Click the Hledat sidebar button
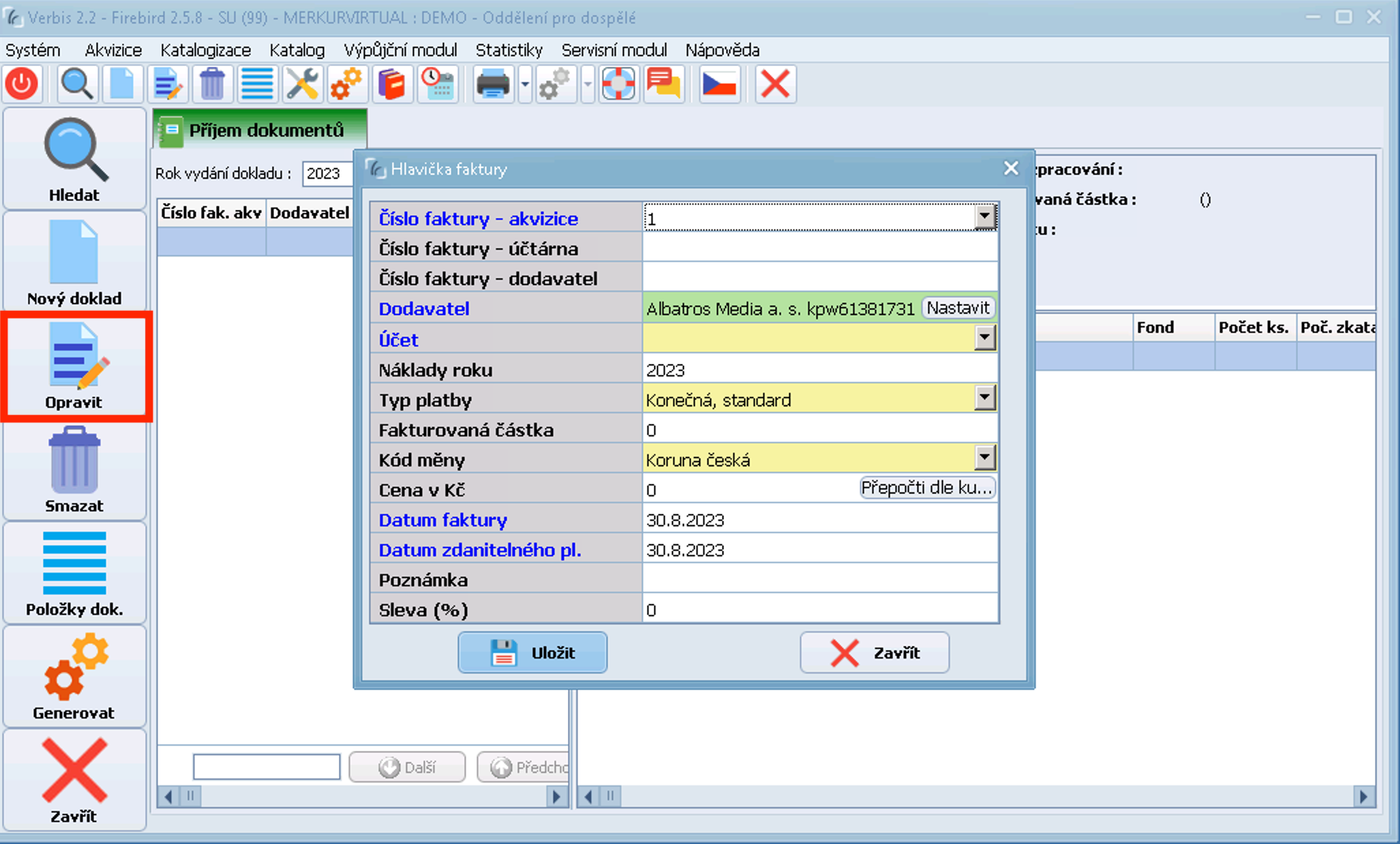 pos(74,159)
